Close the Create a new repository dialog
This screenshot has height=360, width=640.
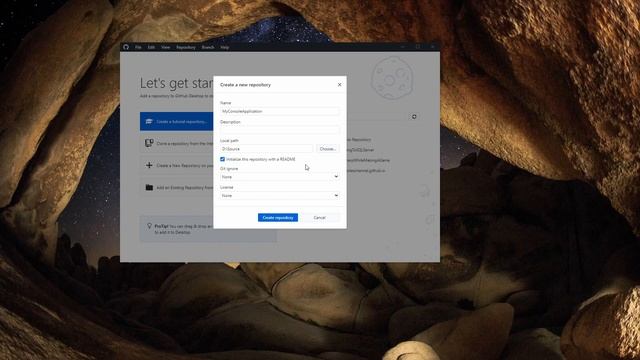click(339, 84)
